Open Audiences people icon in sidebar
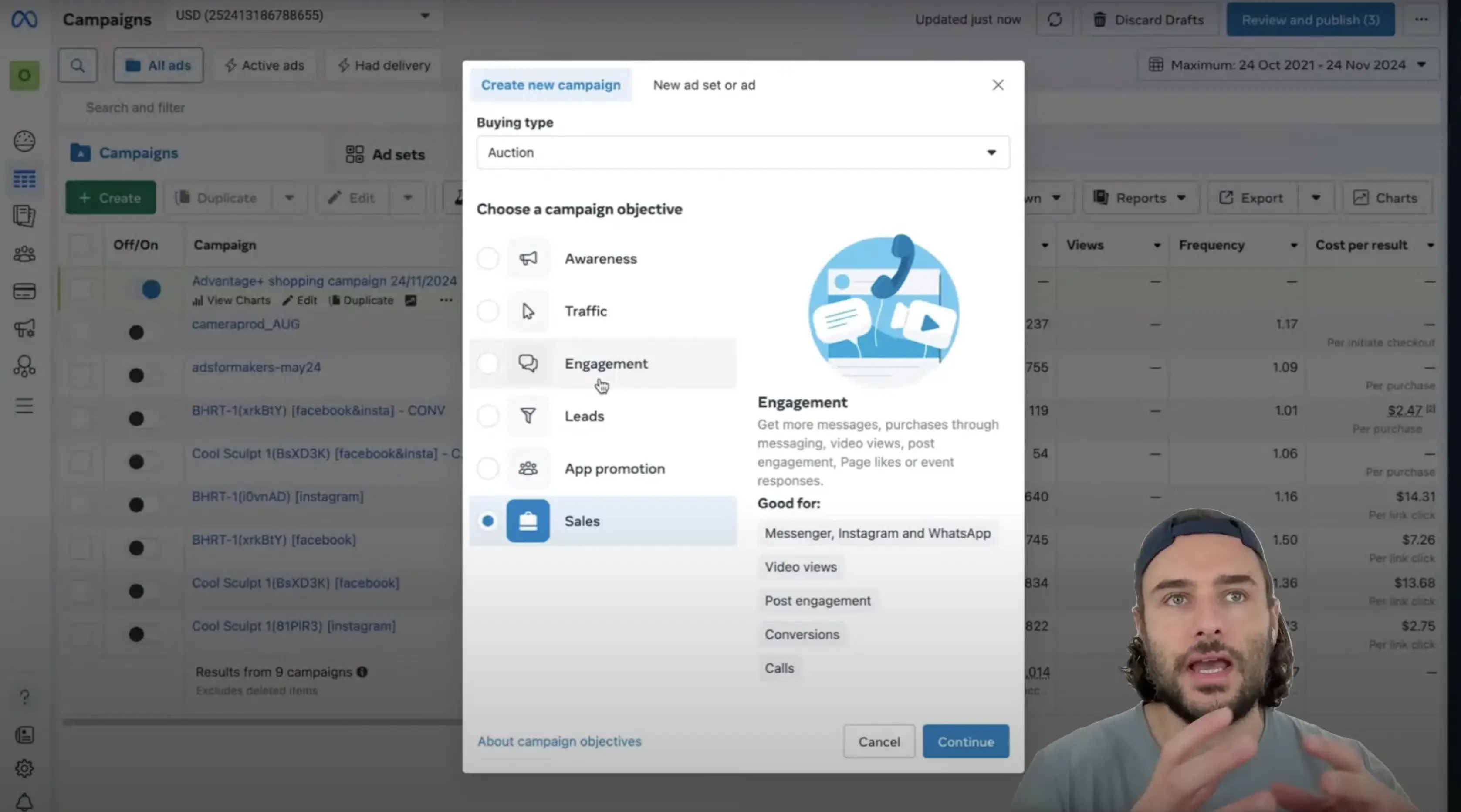This screenshot has height=812, width=1461. pyautogui.click(x=24, y=254)
